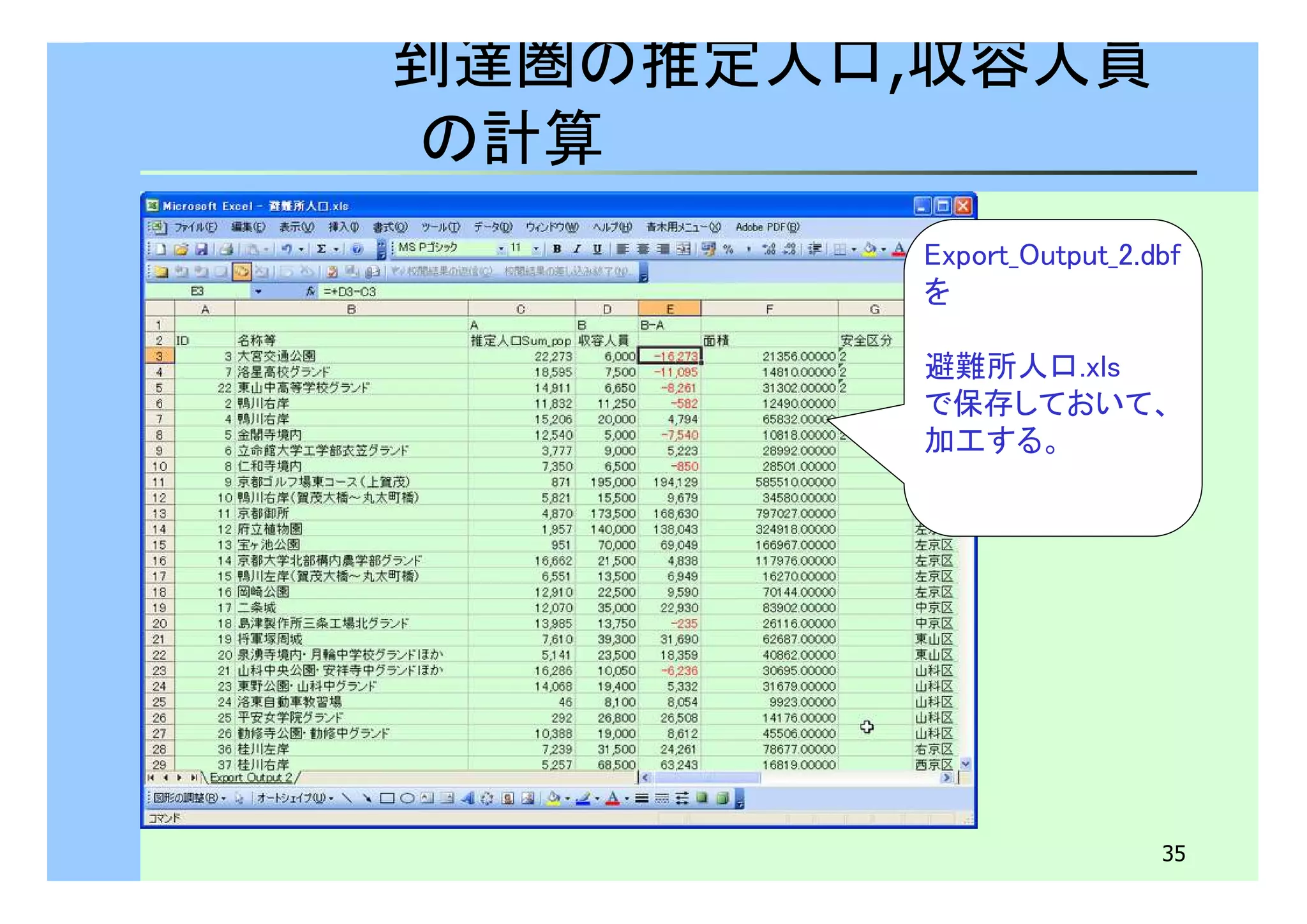Open the MS Pゴシック font dropdown
Image resolution: width=1307 pixels, height=924 pixels.
pos(502,250)
